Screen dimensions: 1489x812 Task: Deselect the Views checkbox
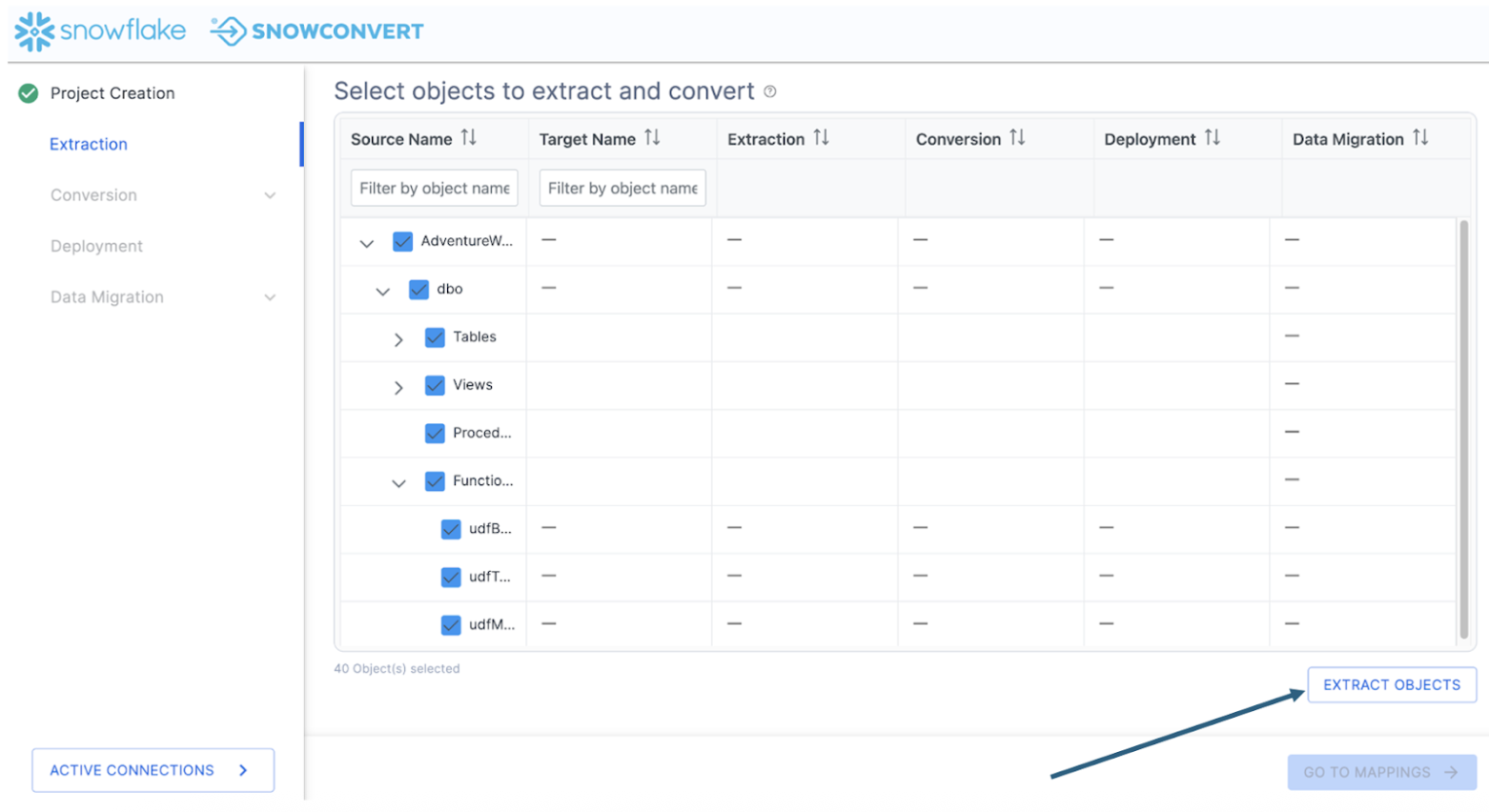(x=435, y=385)
